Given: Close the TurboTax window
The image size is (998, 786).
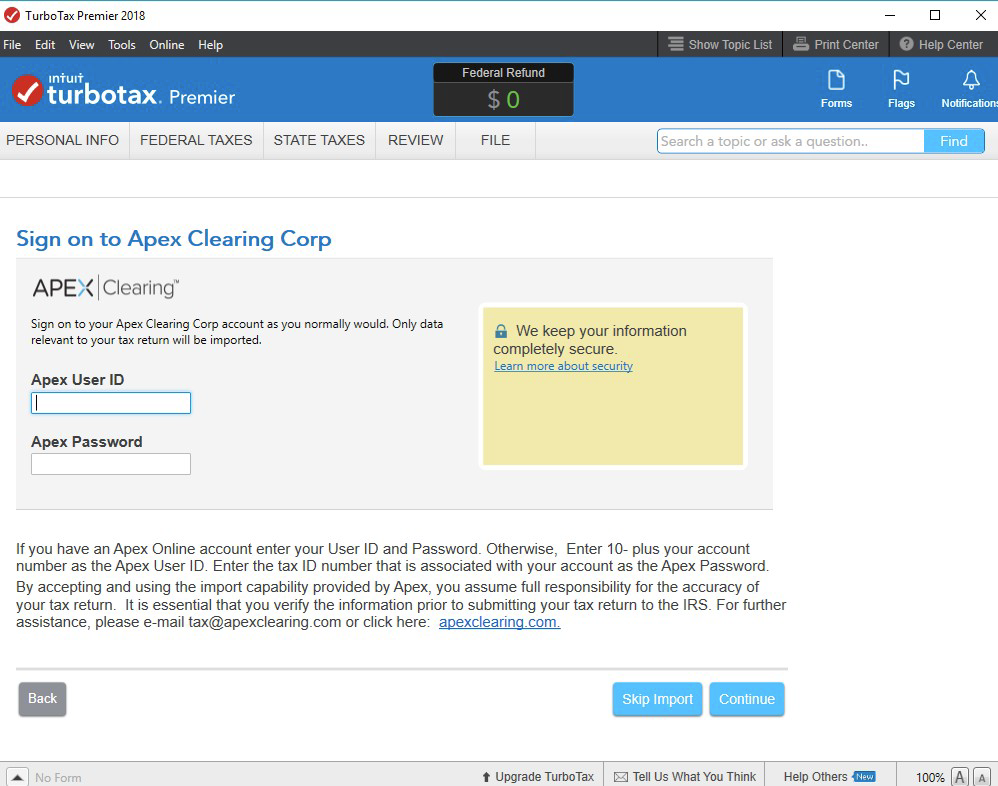Looking at the screenshot, I should 981,15.
